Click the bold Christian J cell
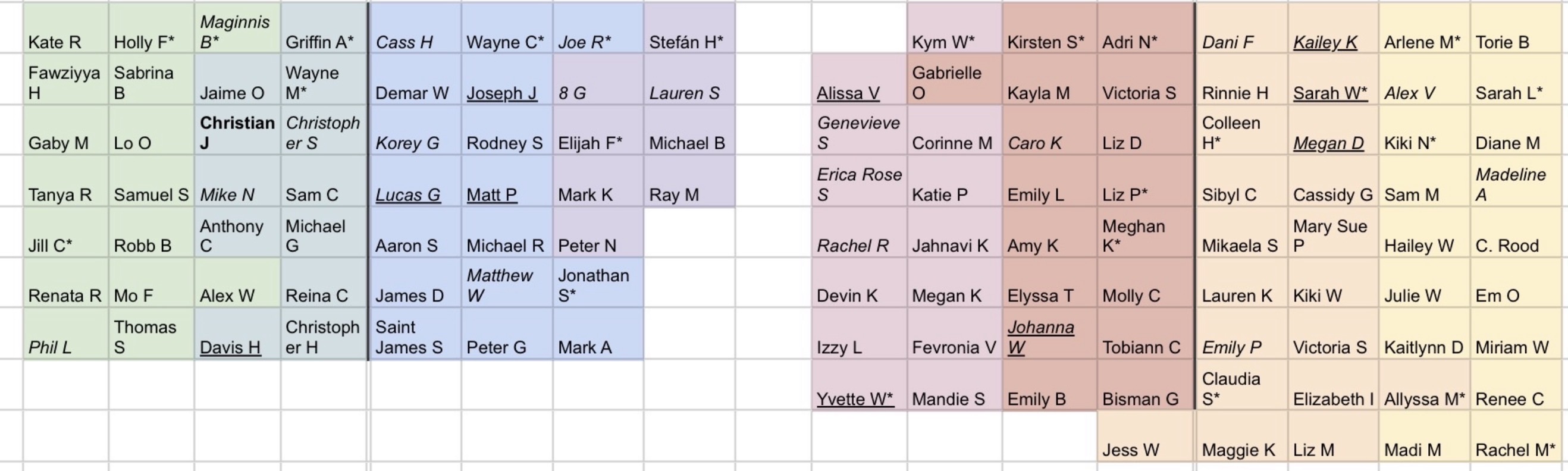 pos(237,133)
